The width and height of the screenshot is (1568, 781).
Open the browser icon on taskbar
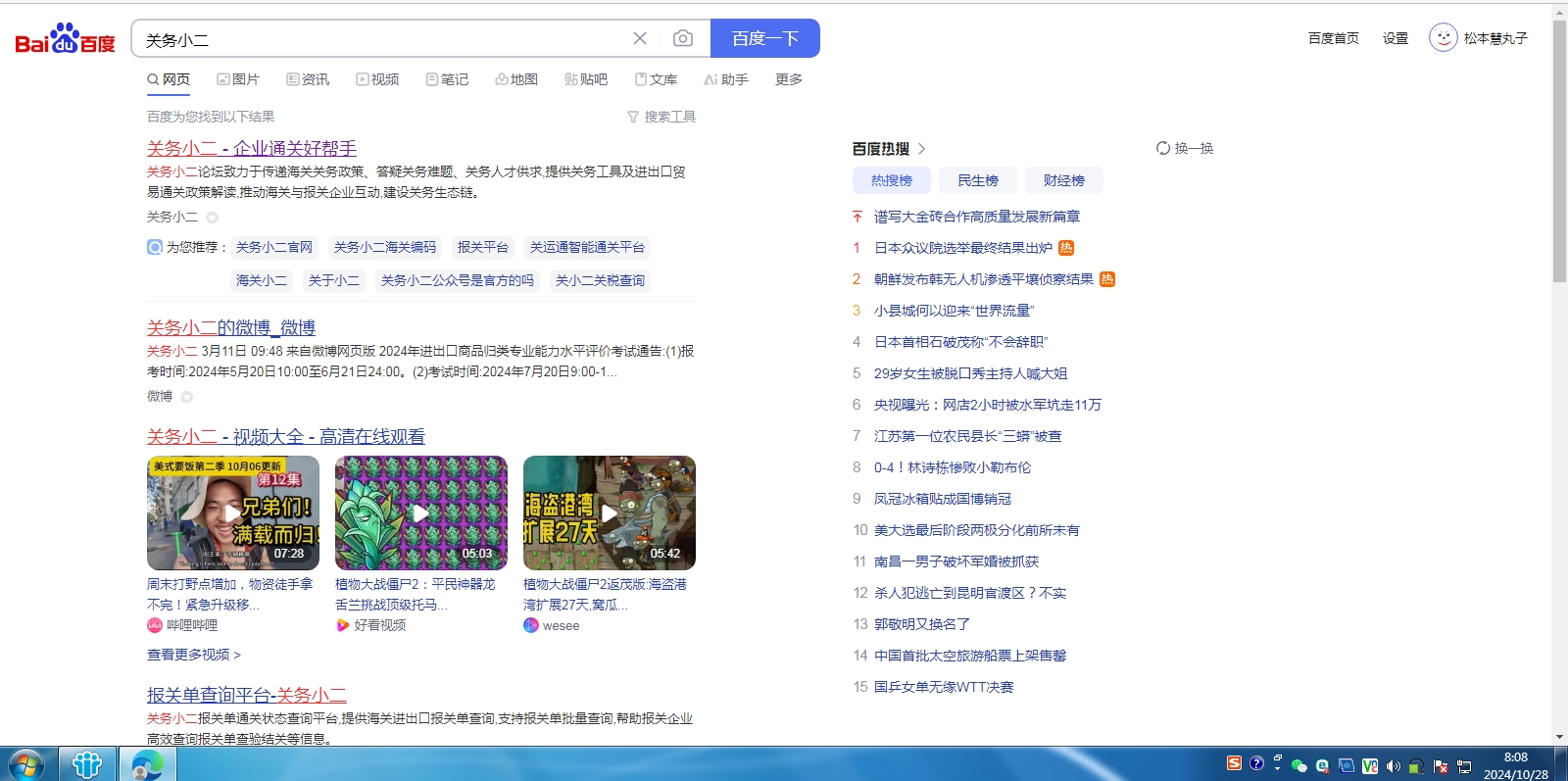click(x=147, y=764)
